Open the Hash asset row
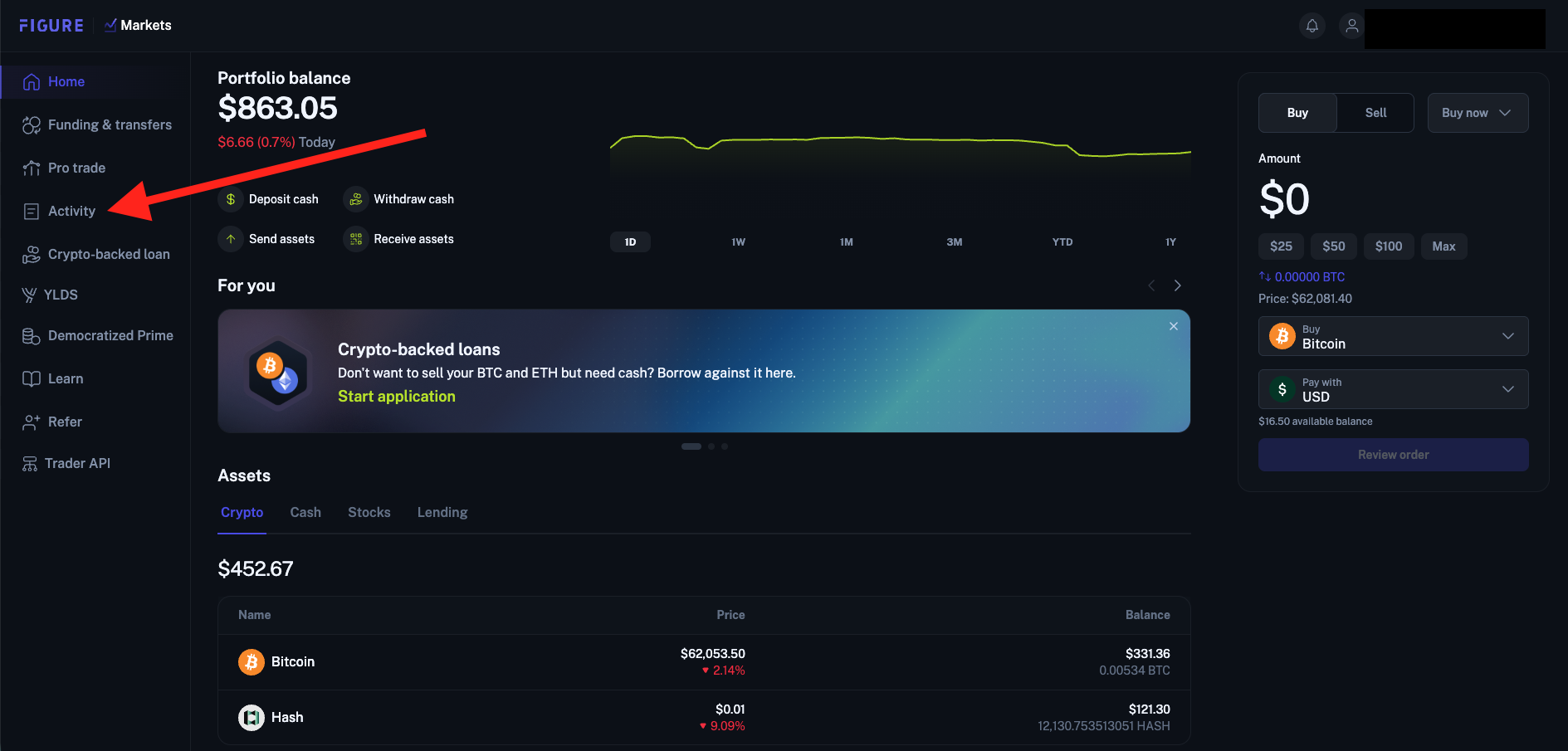Viewport: 1568px width, 751px height. [x=704, y=717]
